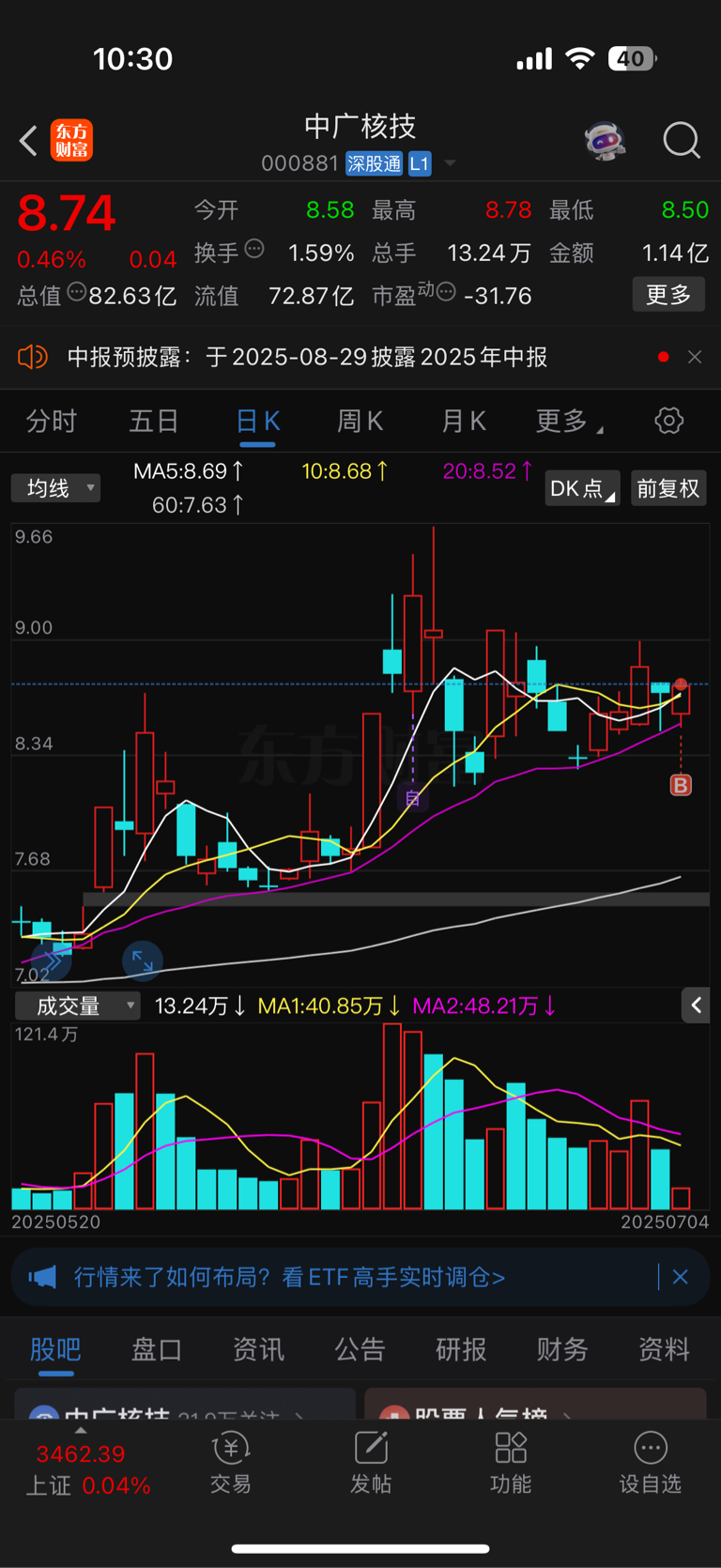Tap the 深股通 badge

pyautogui.click(x=374, y=163)
